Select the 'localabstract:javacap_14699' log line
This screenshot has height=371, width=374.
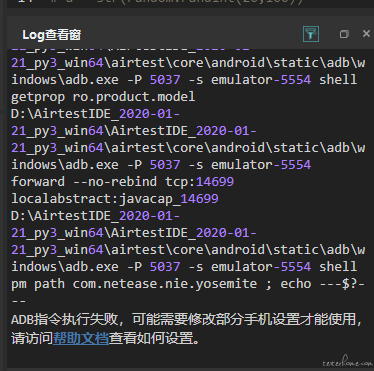pyautogui.click(x=115, y=199)
